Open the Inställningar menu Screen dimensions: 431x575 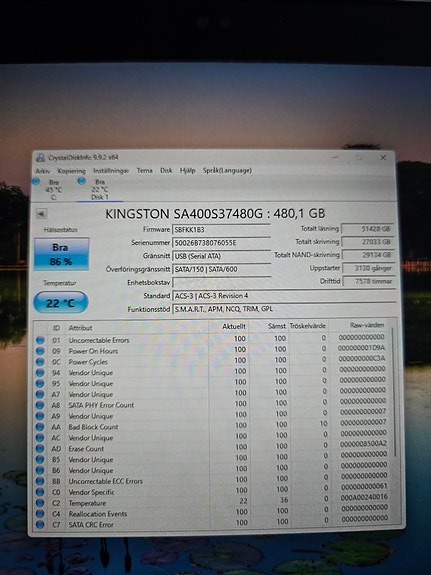tap(111, 171)
